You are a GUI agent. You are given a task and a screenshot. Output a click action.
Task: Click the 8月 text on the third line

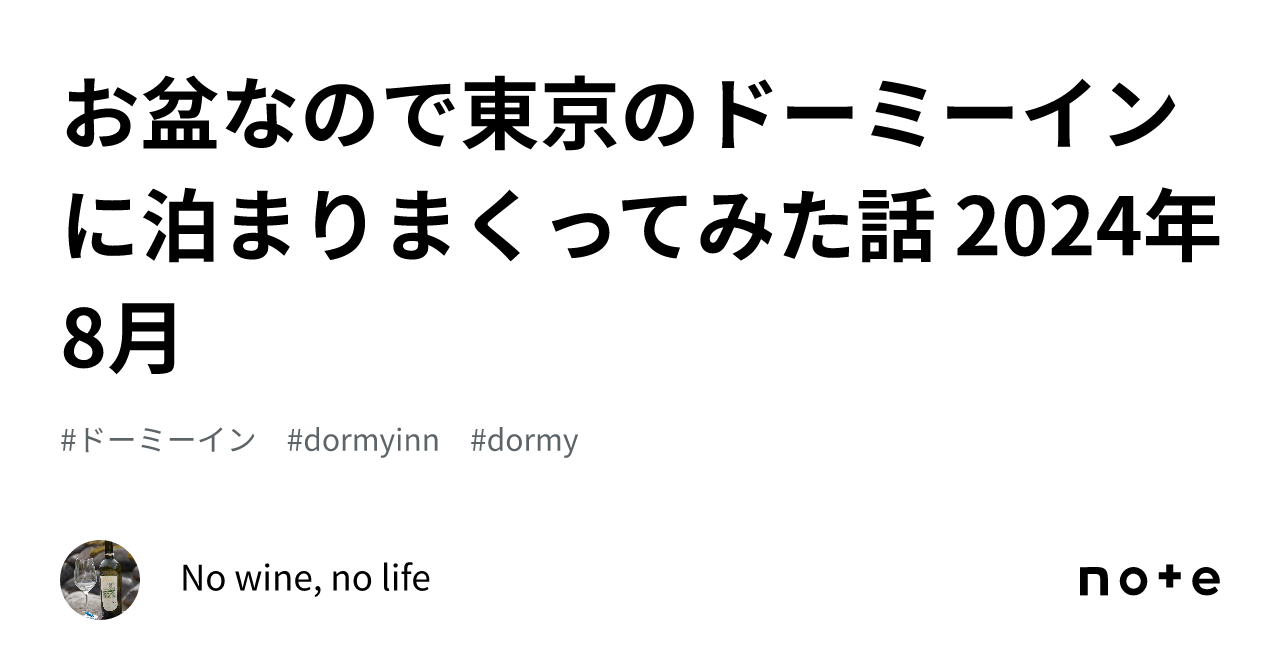click(121, 337)
